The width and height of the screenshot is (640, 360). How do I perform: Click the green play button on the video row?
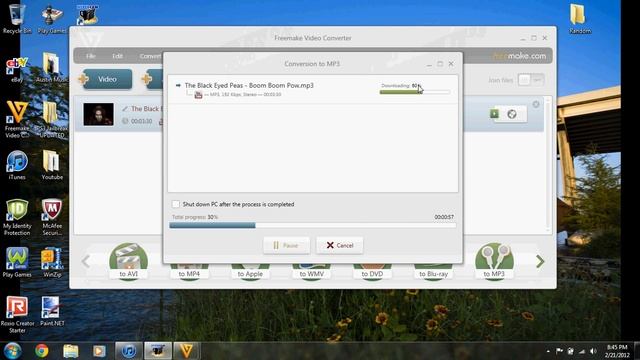click(x=494, y=114)
